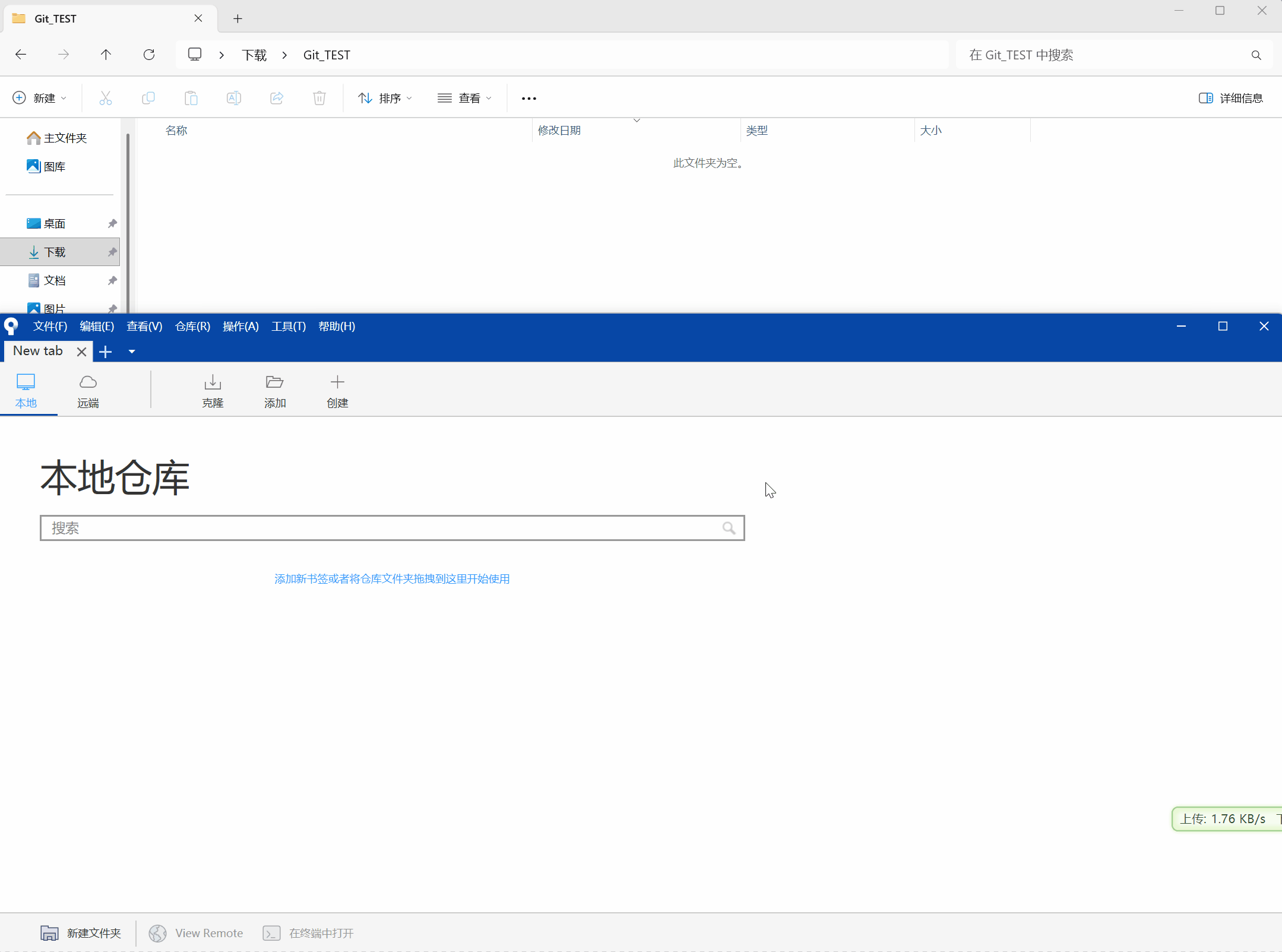
Task: Toggle the Details pane (详细信息)
Action: point(1230,98)
